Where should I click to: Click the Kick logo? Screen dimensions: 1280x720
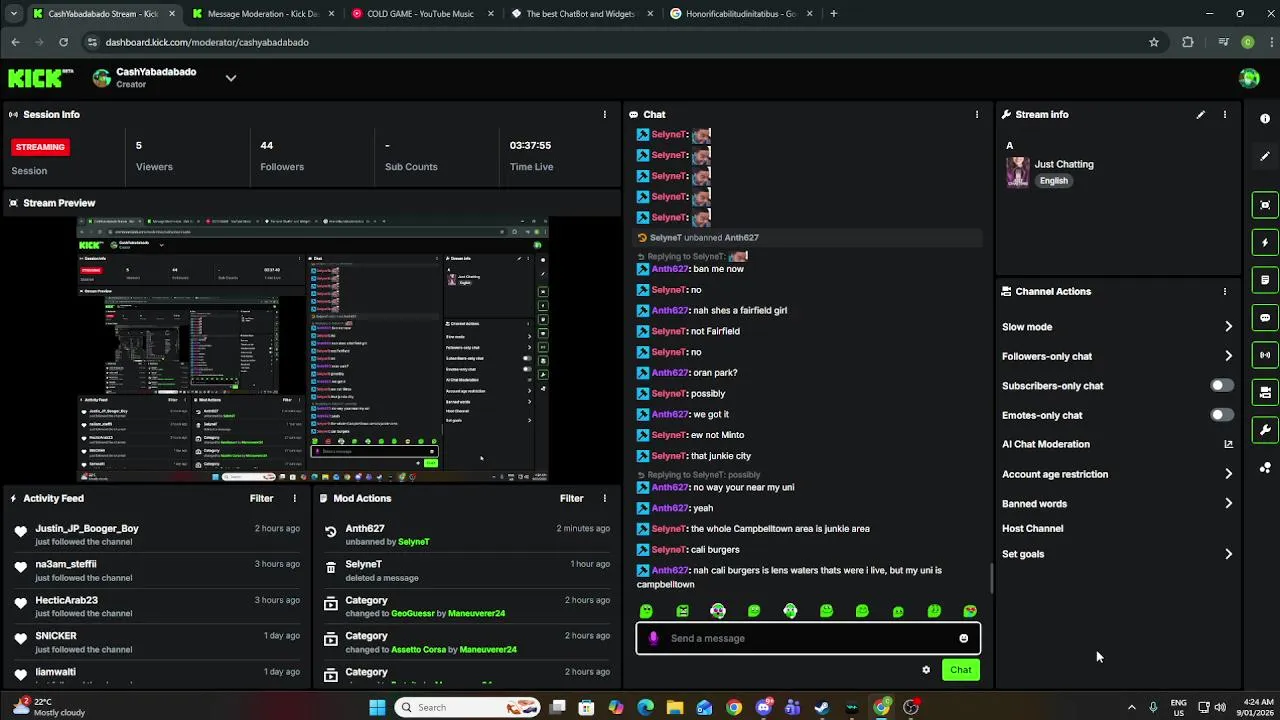[41, 77]
